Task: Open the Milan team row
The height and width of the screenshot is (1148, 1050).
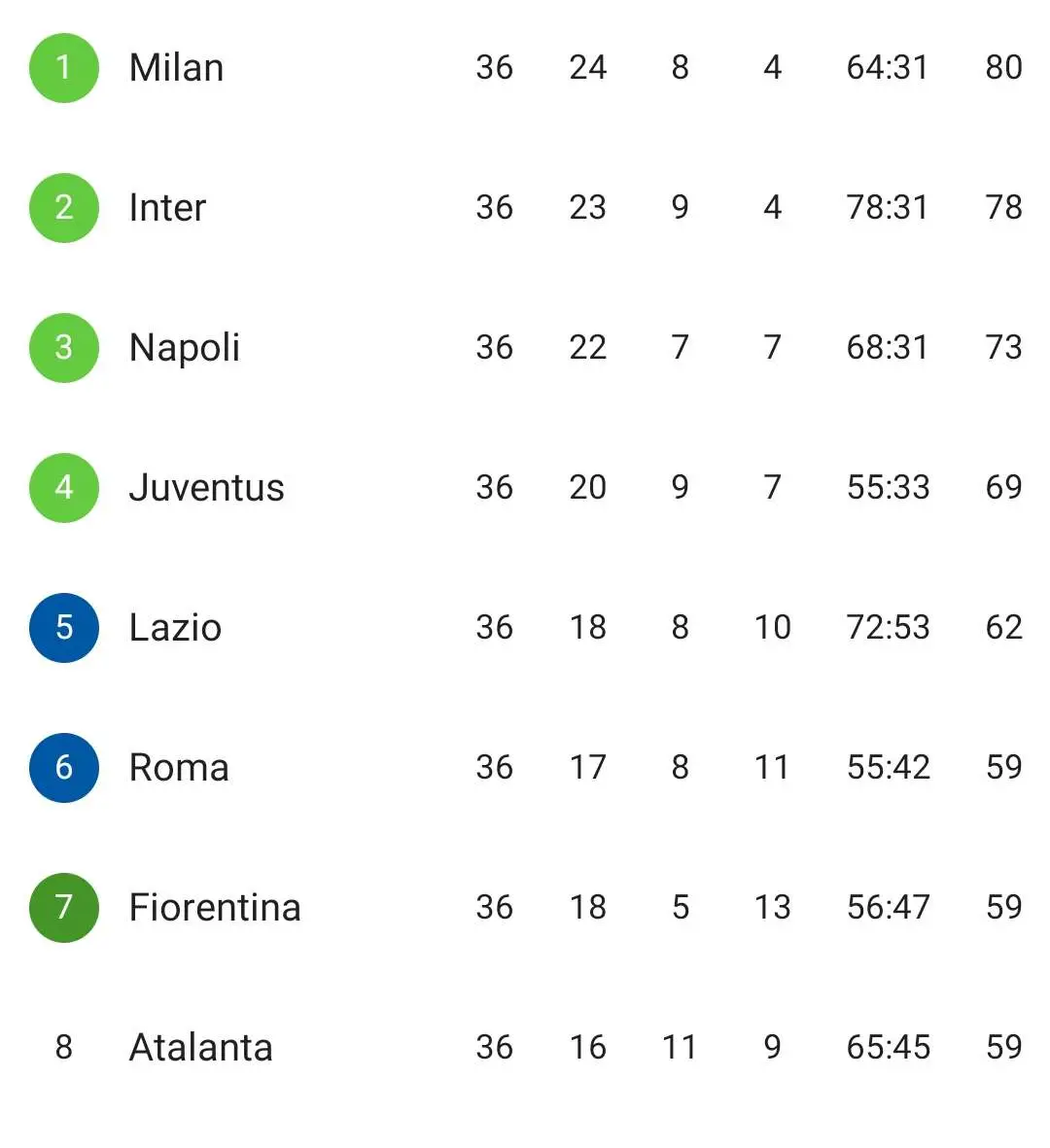Action: (525, 68)
